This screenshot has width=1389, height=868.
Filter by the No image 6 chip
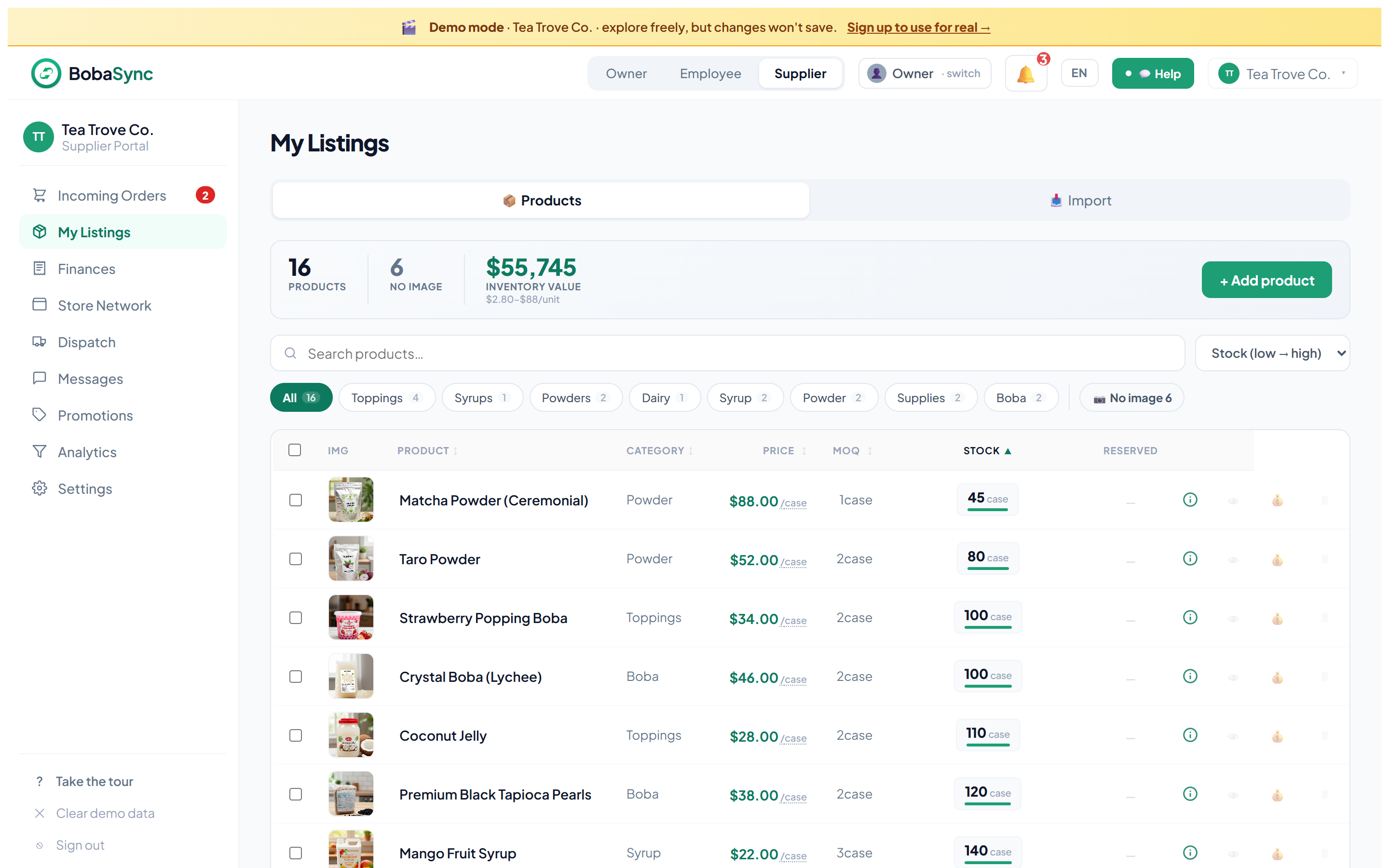1131,397
